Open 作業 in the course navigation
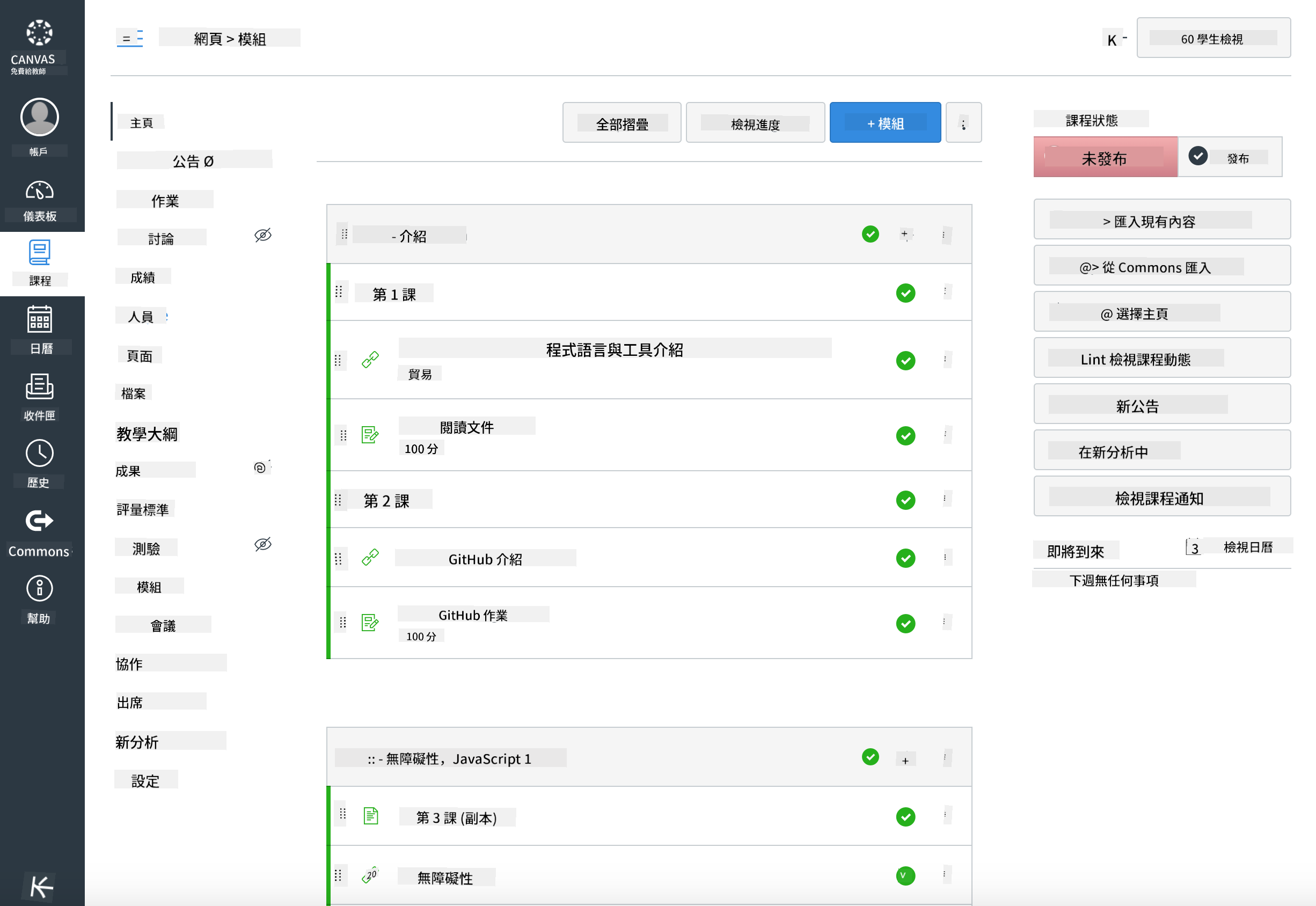This screenshot has width=1316, height=906. tap(165, 200)
